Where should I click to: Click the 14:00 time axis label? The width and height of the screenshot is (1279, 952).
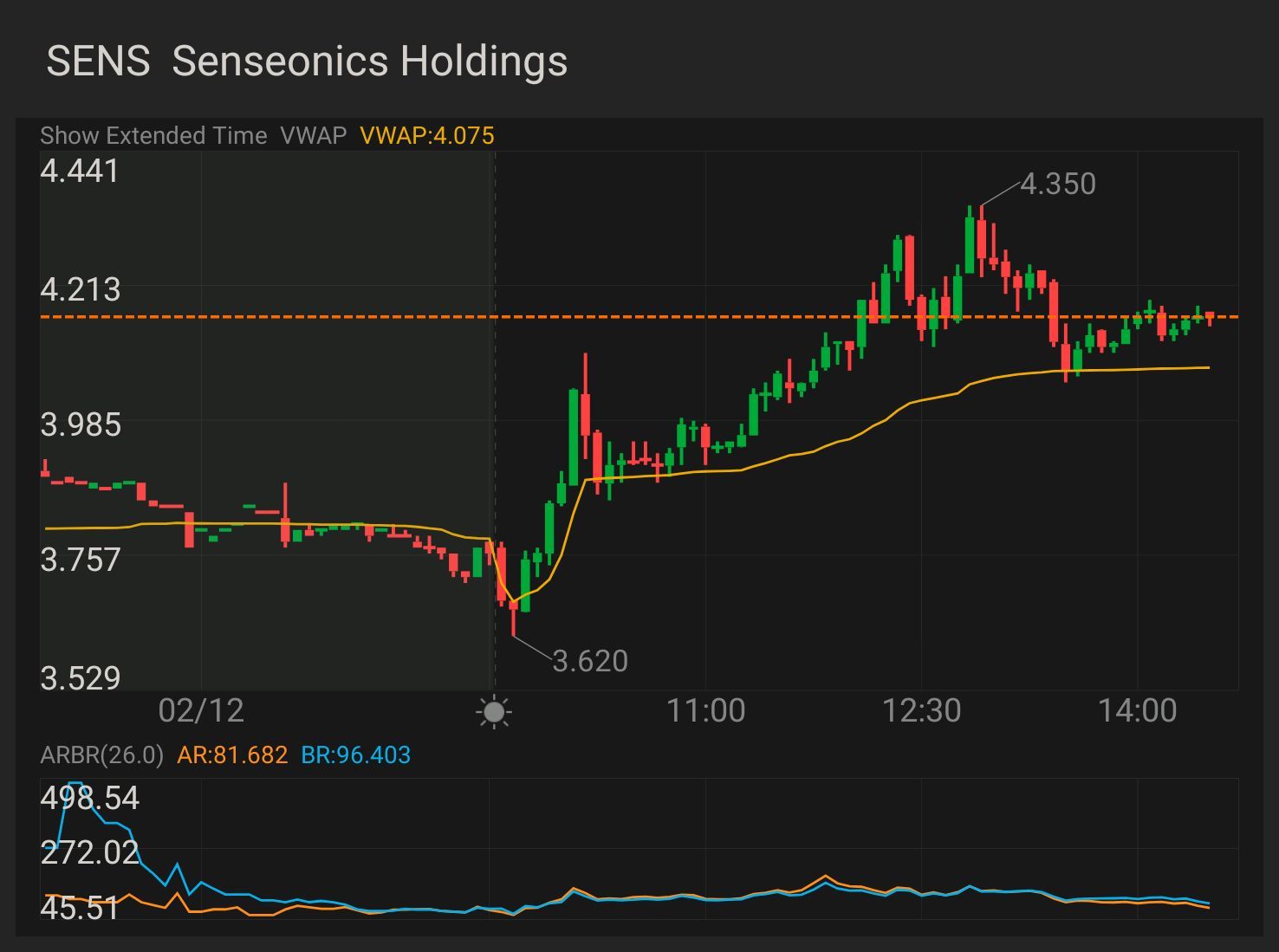1137,710
